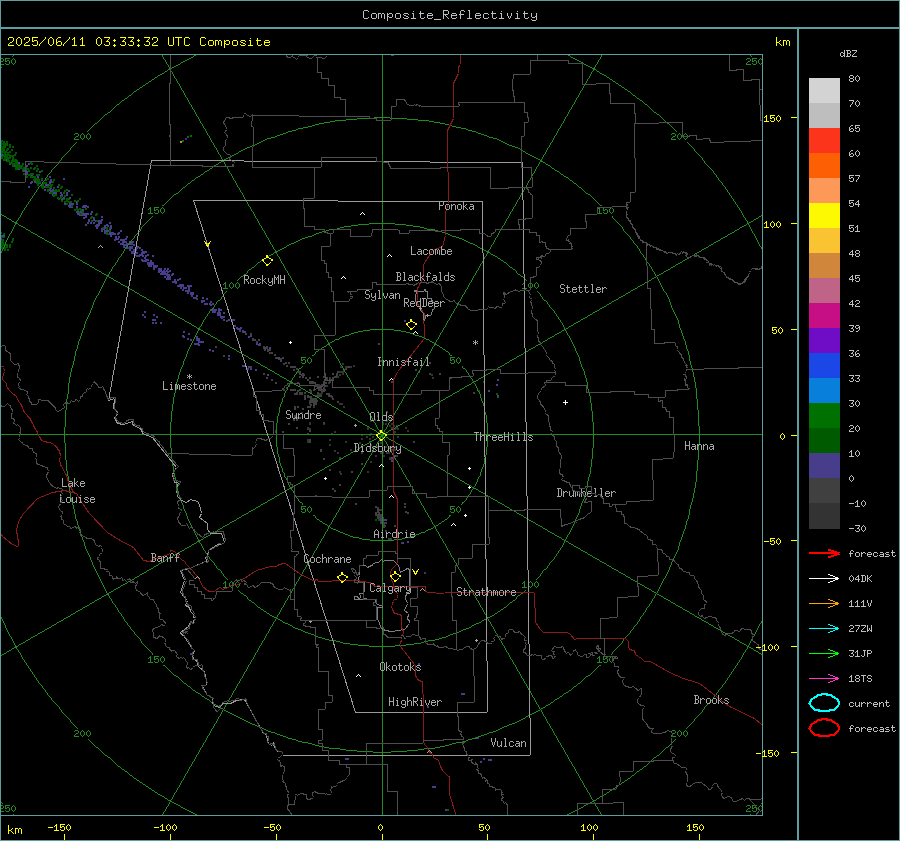
Task: Click the red forecast arrow legend icon
Action: click(824, 553)
